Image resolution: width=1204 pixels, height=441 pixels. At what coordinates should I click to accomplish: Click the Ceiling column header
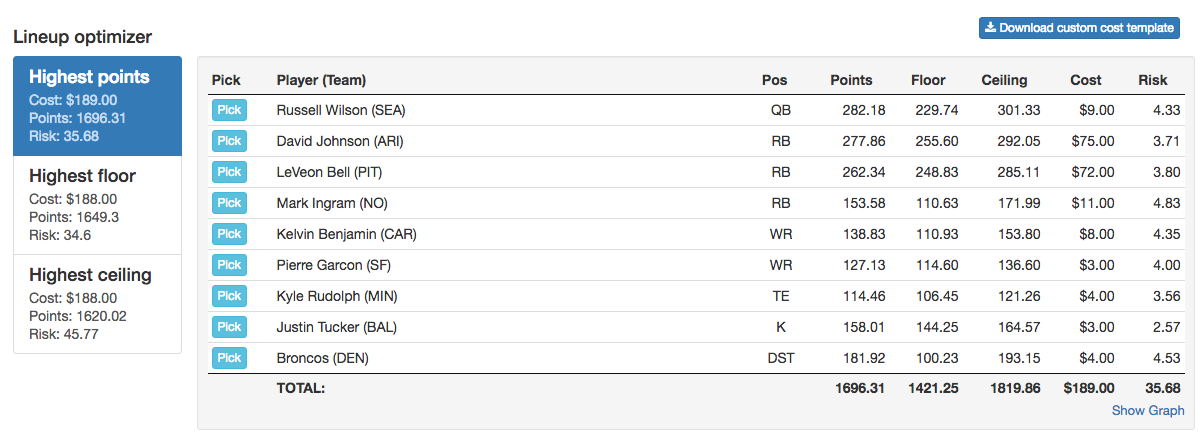point(1004,80)
